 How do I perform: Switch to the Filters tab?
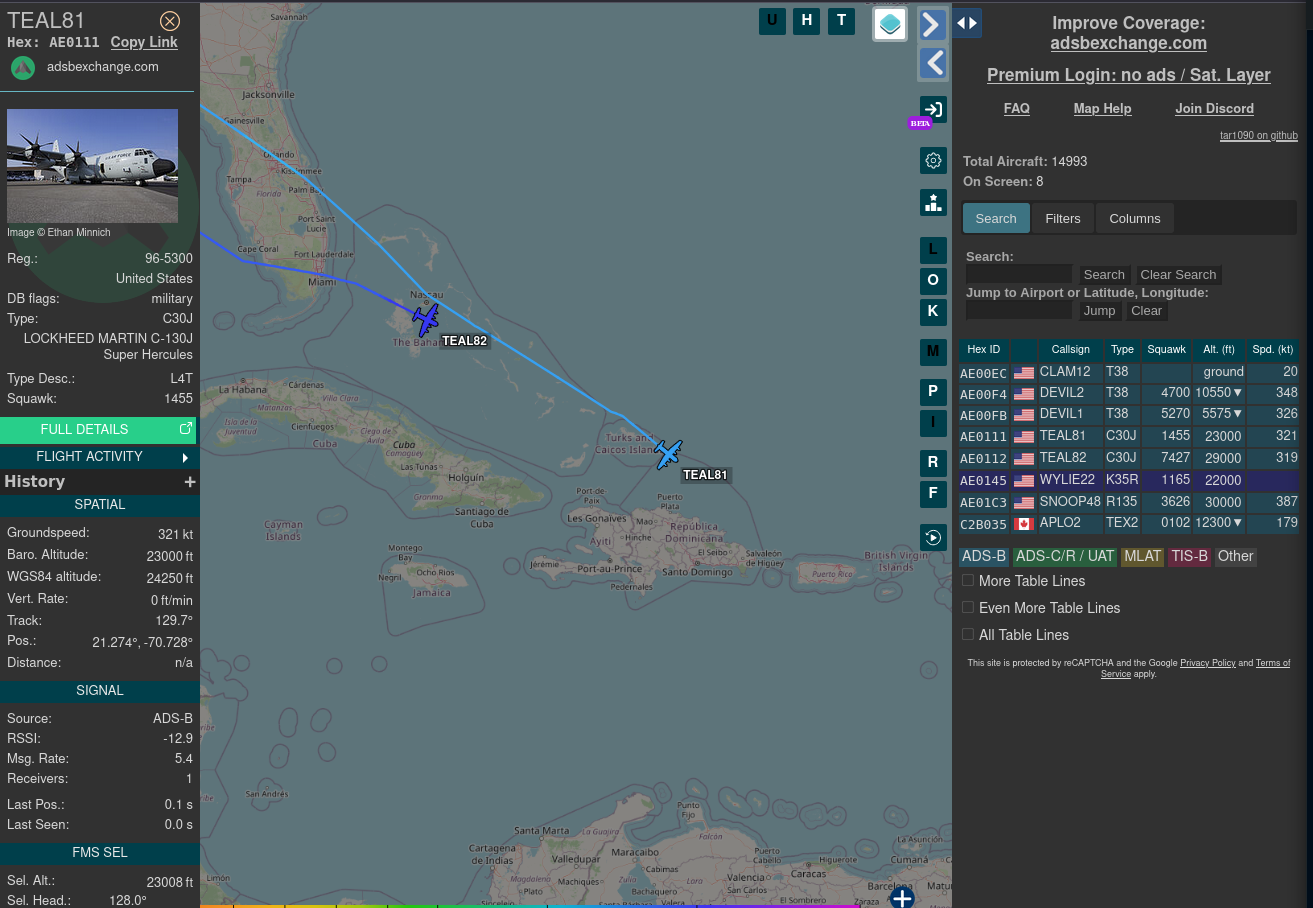(1063, 218)
